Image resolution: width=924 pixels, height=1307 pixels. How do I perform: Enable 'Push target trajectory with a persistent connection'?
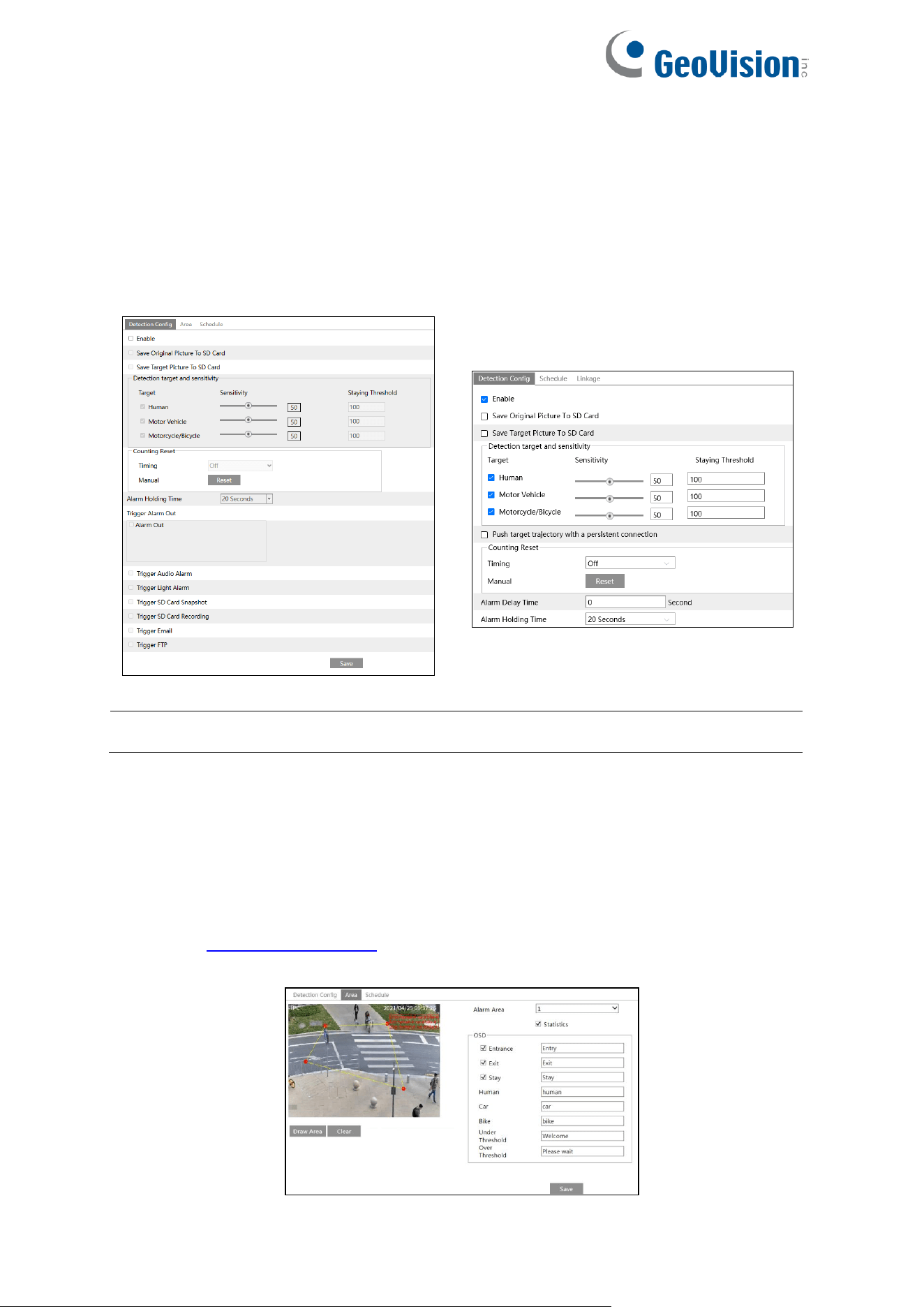[x=484, y=535]
